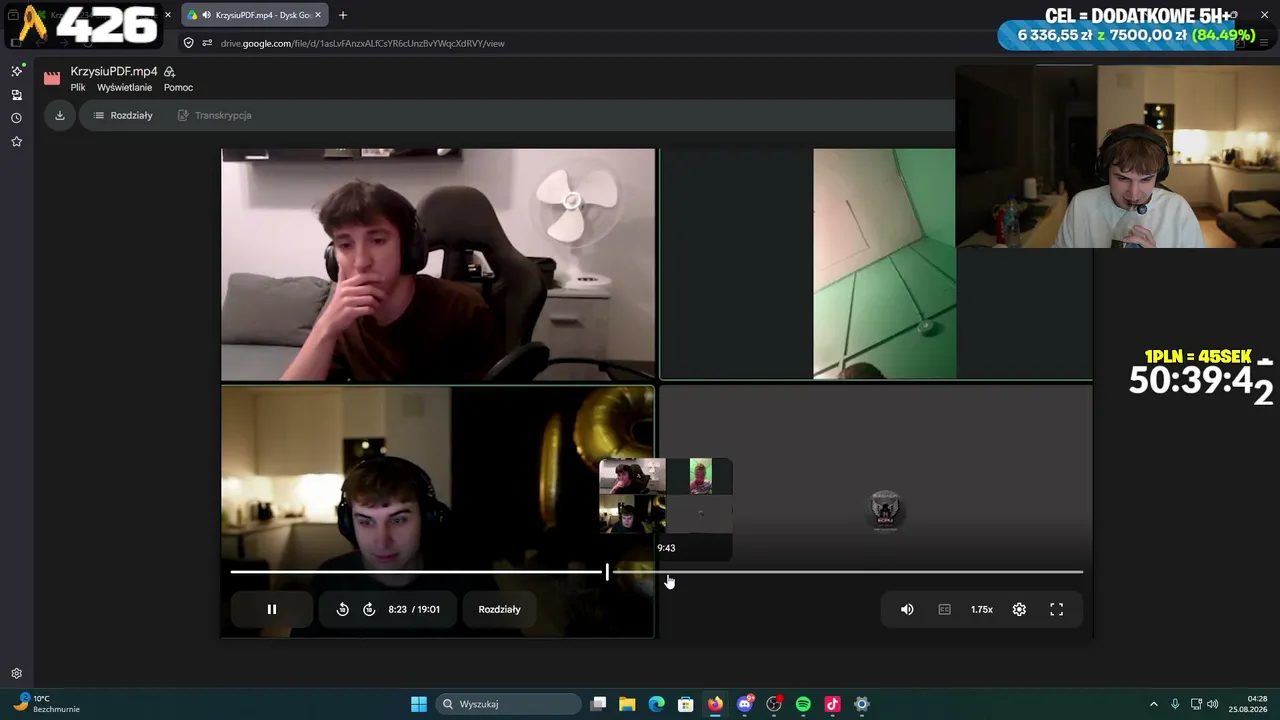Close the first browser tab left of KrzysiuPDF

pyautogui.click(x=168, y=15)
